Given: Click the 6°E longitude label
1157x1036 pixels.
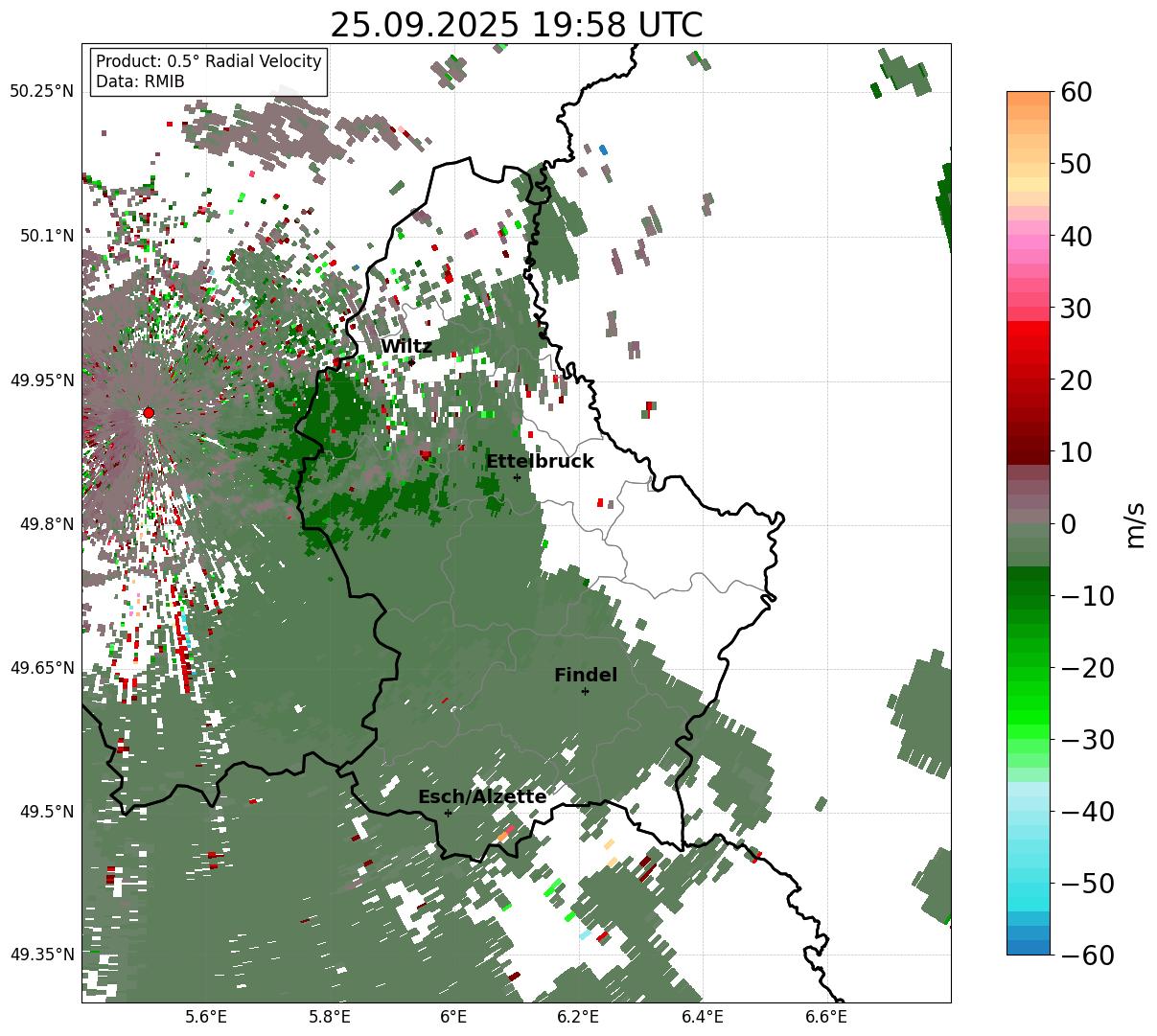Looking at the screenshot, I should pyautogui.click(x=454, y=1017).
